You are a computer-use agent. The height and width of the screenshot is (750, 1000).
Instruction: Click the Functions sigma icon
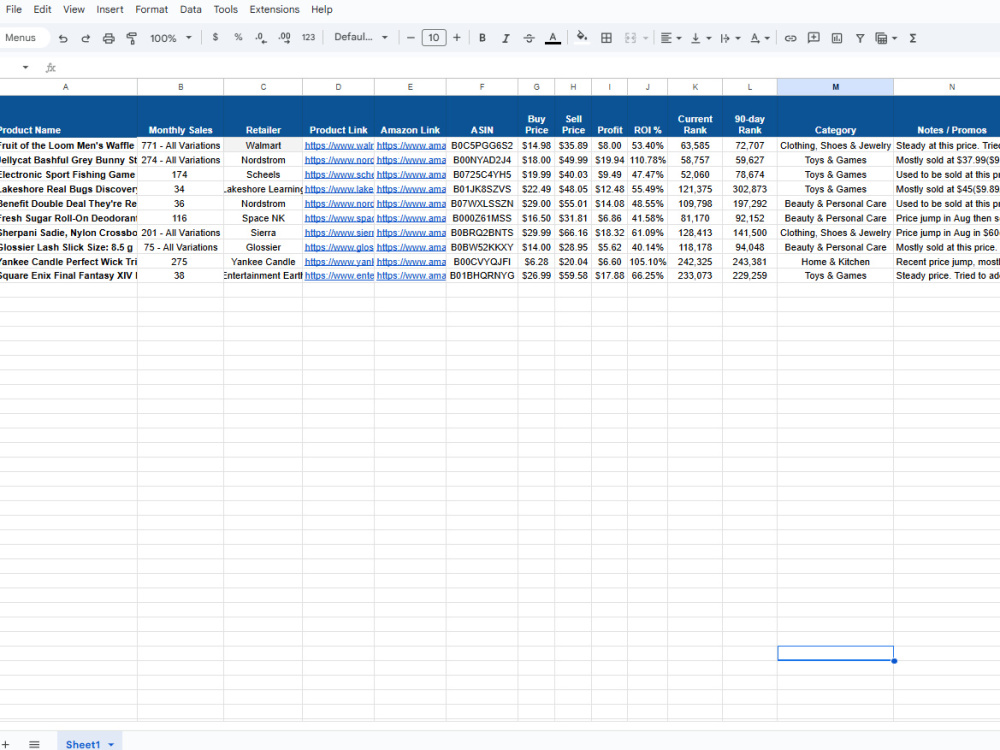[x=913, y=38]
